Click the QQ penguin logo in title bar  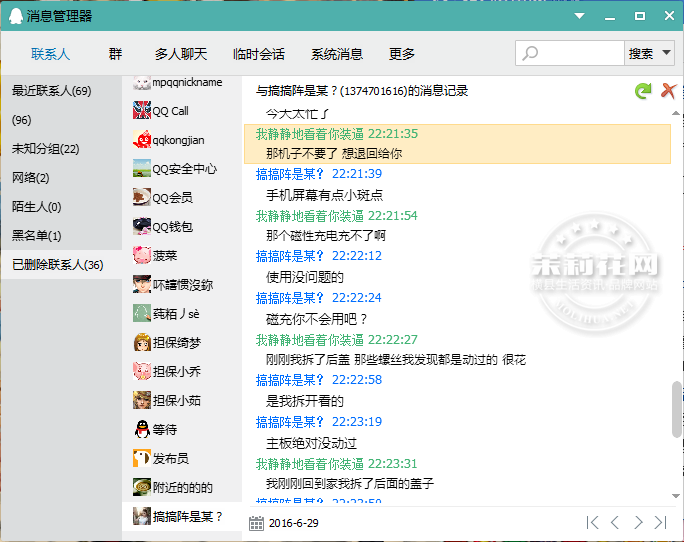point(16,16)
